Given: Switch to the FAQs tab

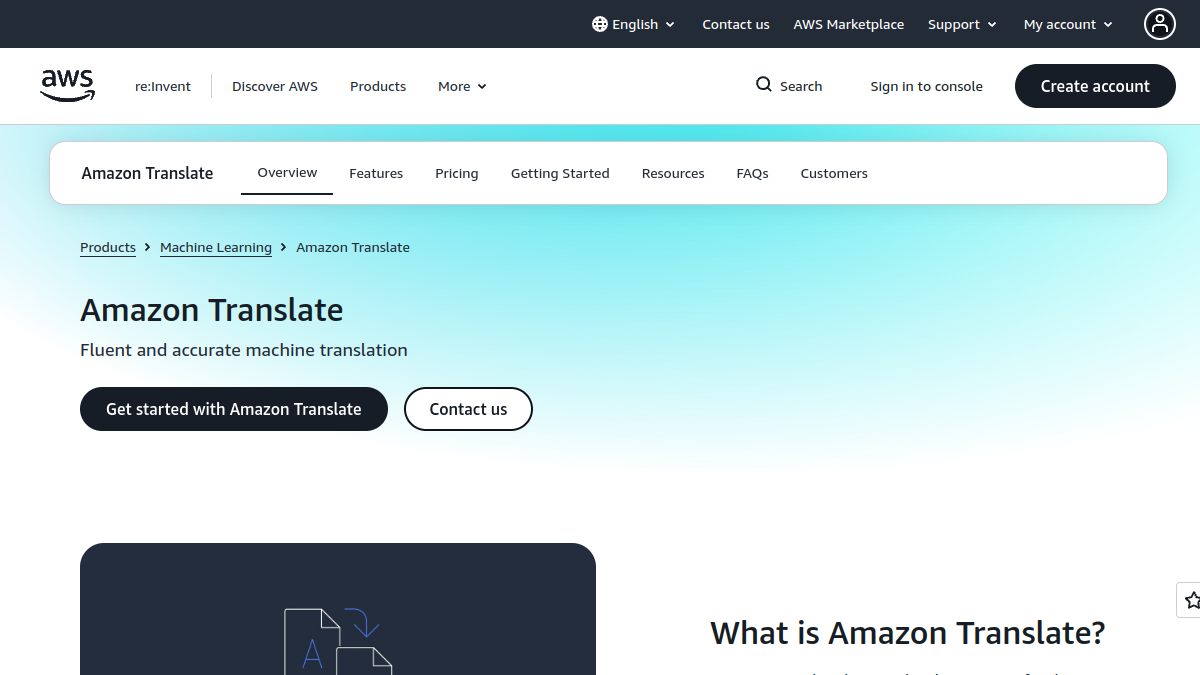Looking at the screenshot, I should [752, 173].
